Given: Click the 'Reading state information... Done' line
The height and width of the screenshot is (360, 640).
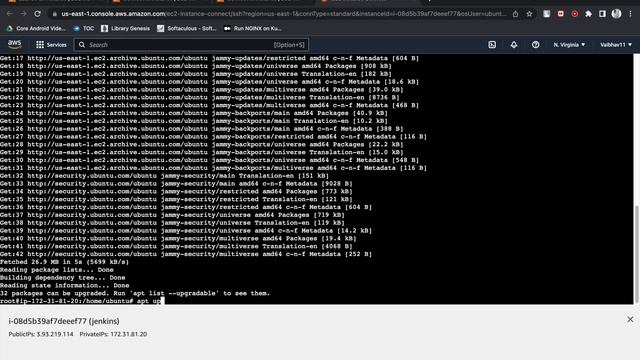Looking at the screenshot, I should click(64, 285).
